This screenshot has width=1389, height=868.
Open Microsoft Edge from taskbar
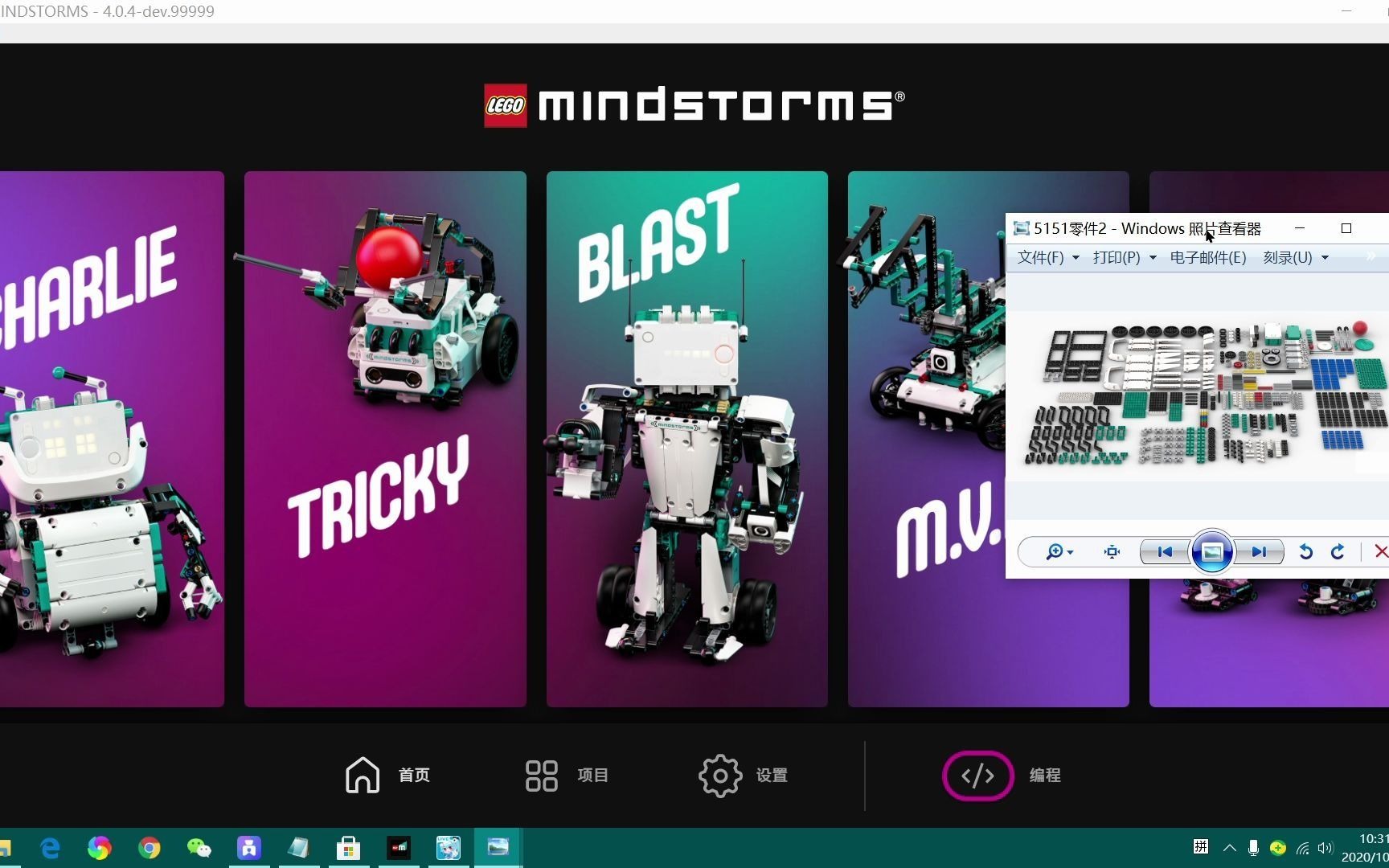(x=50, y=848)
